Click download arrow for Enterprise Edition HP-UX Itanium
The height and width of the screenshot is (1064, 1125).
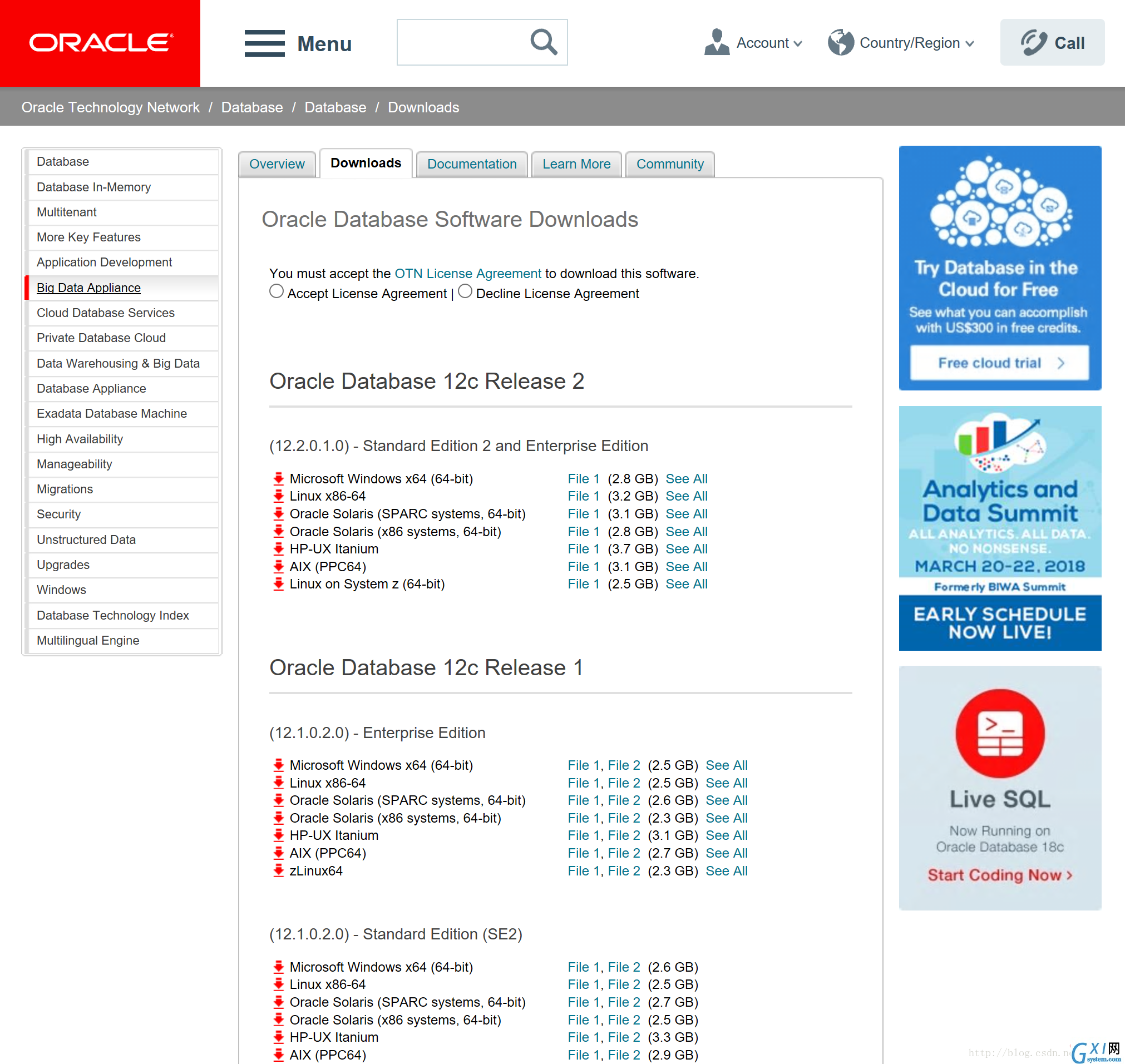pyautogui.click(x=279, y=835)
